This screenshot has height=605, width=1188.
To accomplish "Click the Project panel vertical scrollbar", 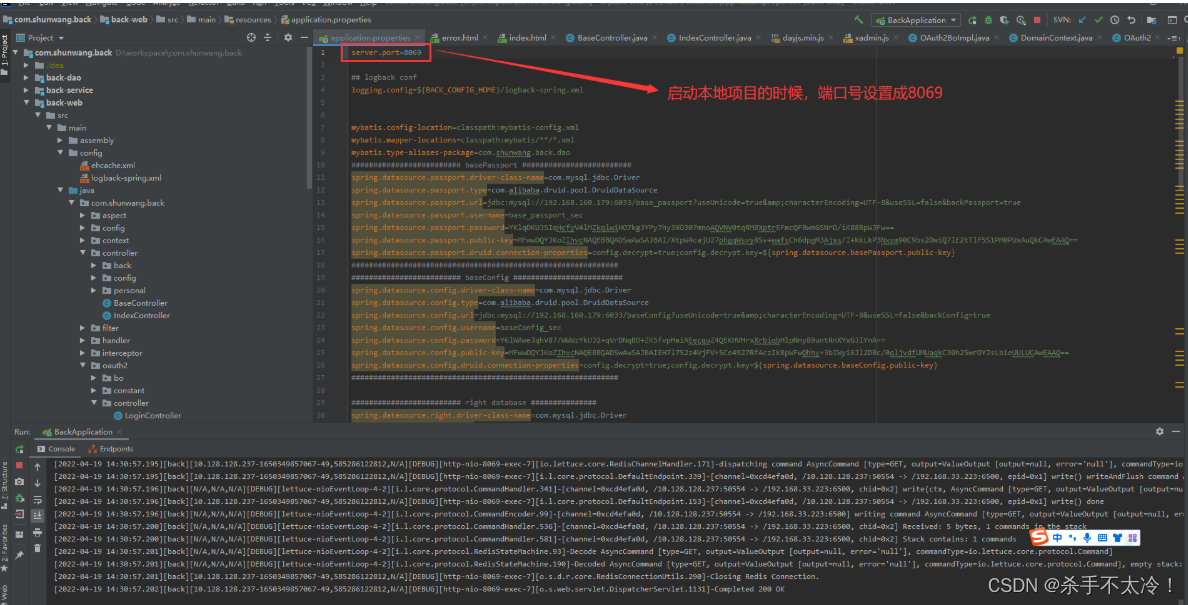I will pyautogui.click(x=309, y=117).
